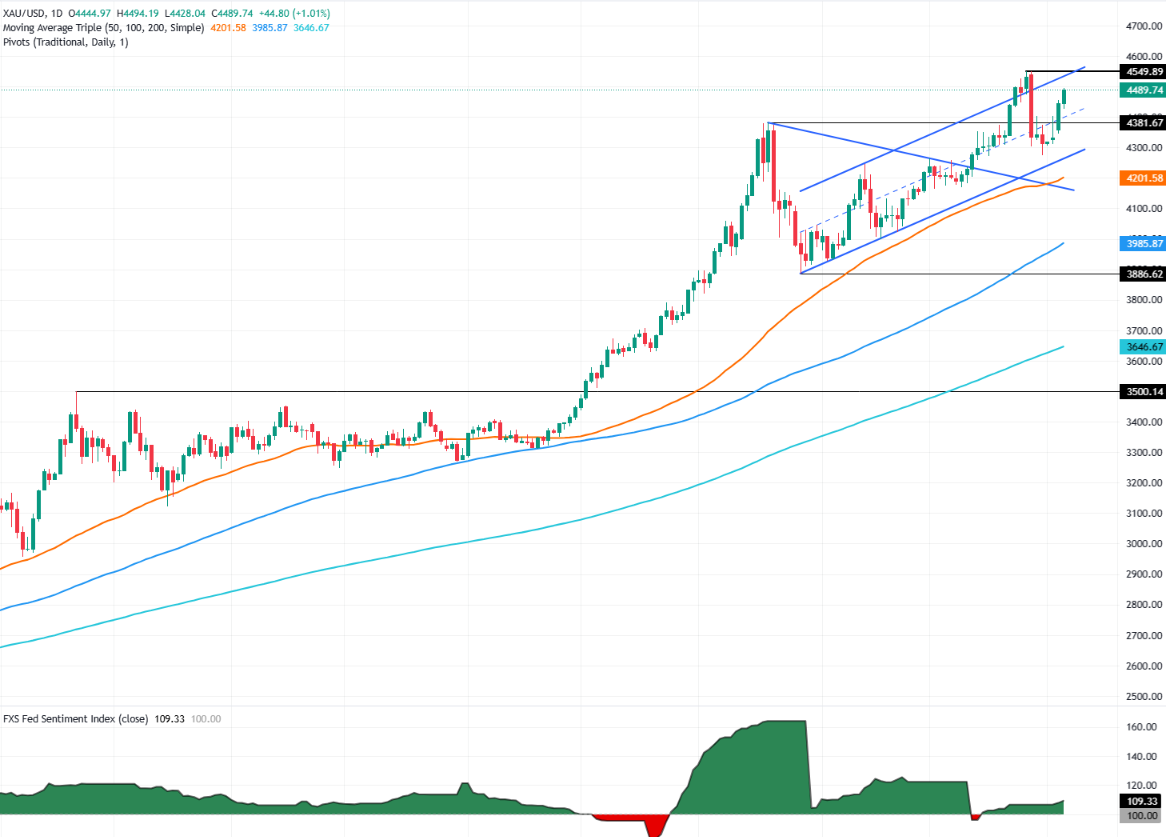Image resolution: width=1166 pixels, height=837 pixels.
Task: Click the orange 4201.58 moving average label
Action: click(x=1144, y=178)
